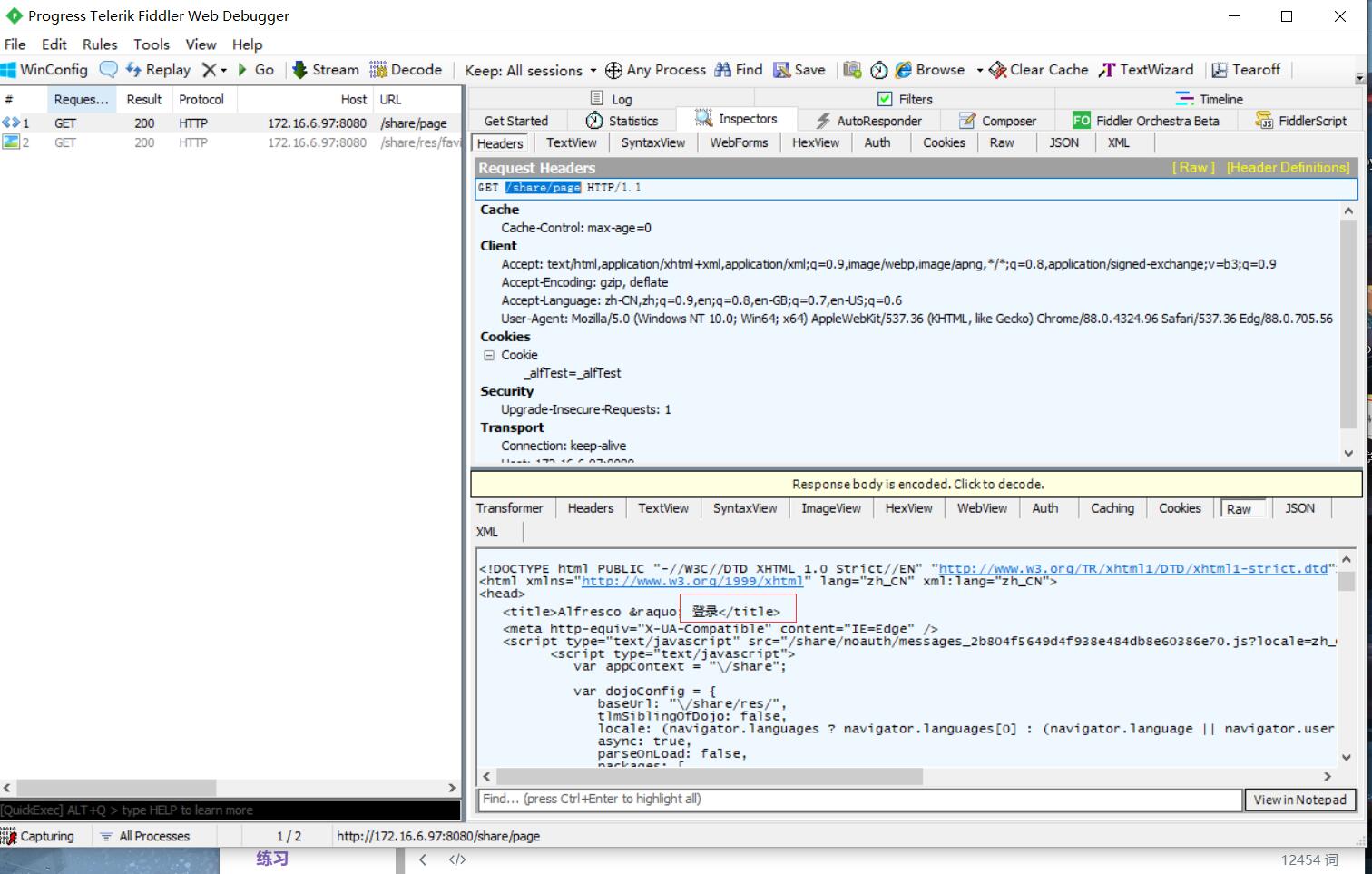Click the xhtml1-strict.dtd link in response
Viewport: 1372px width, 874px height.
pyautogui.click(x=1132, y=569)
